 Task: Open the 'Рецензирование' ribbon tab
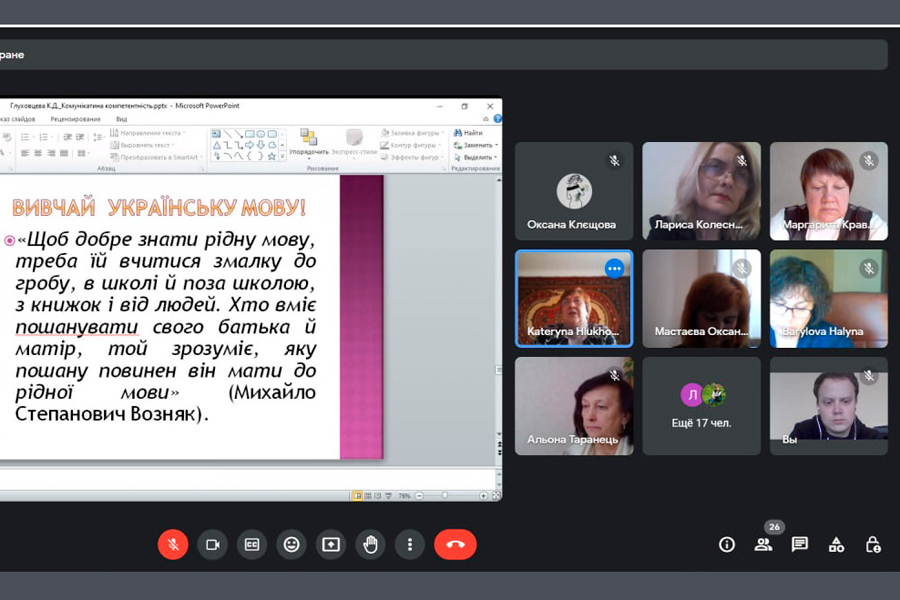point(76,119)
